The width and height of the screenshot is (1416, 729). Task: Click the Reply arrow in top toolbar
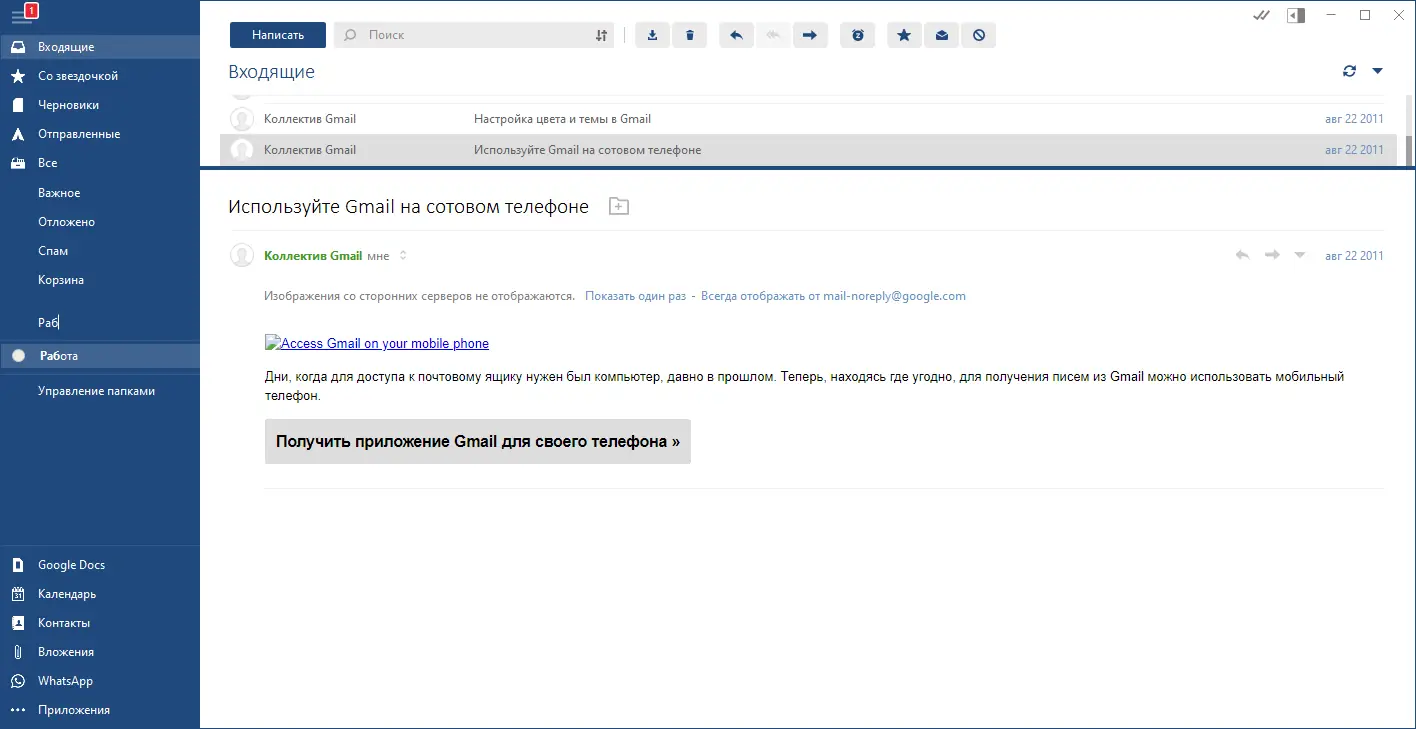pyautogui.click(x=736, y=35)
